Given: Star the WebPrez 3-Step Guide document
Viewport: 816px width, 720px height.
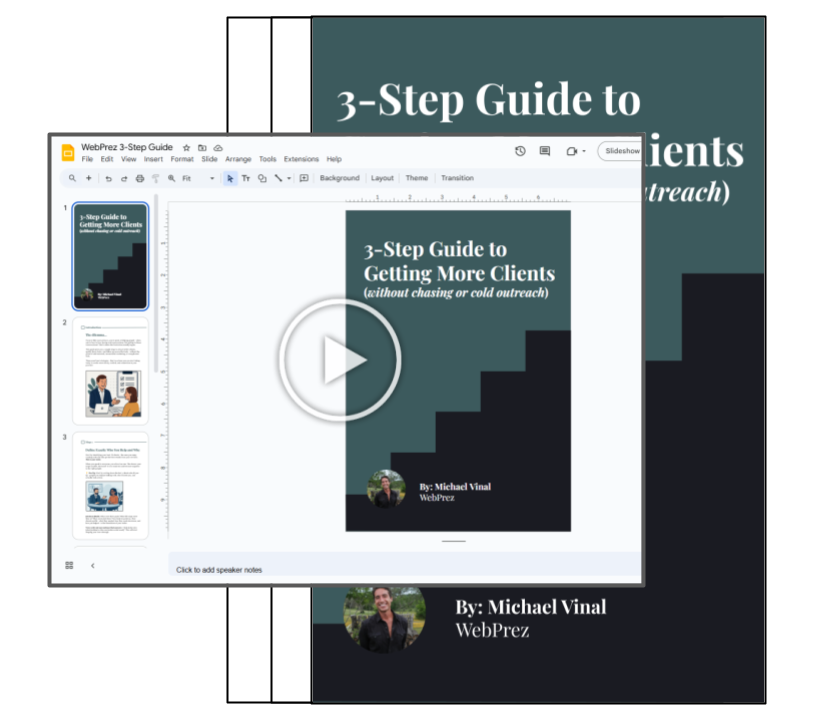Looking at the screenshot, I should [x=186, y=147].
